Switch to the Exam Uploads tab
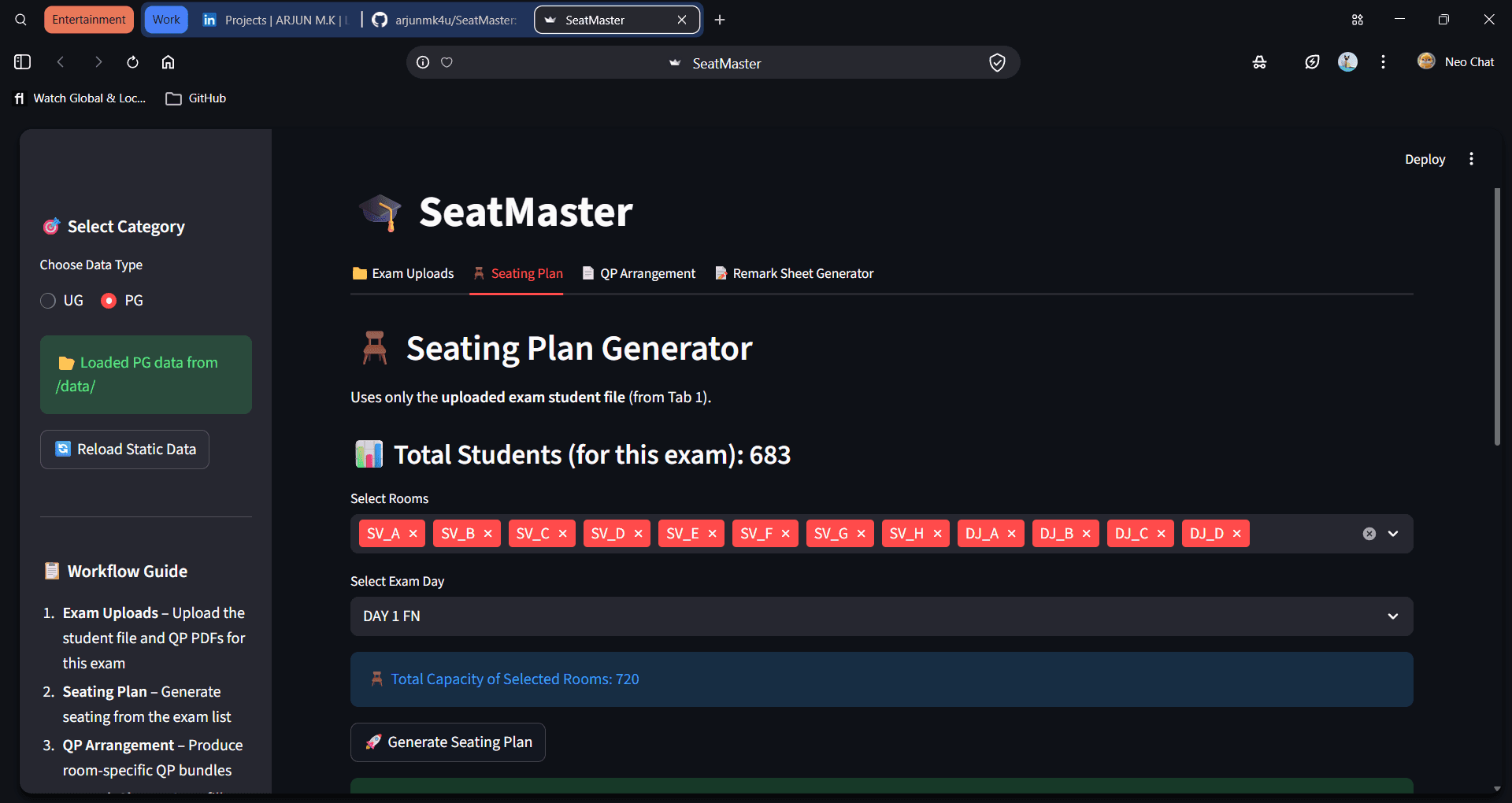Viewport: 1512px width, 803px height. 403,273
